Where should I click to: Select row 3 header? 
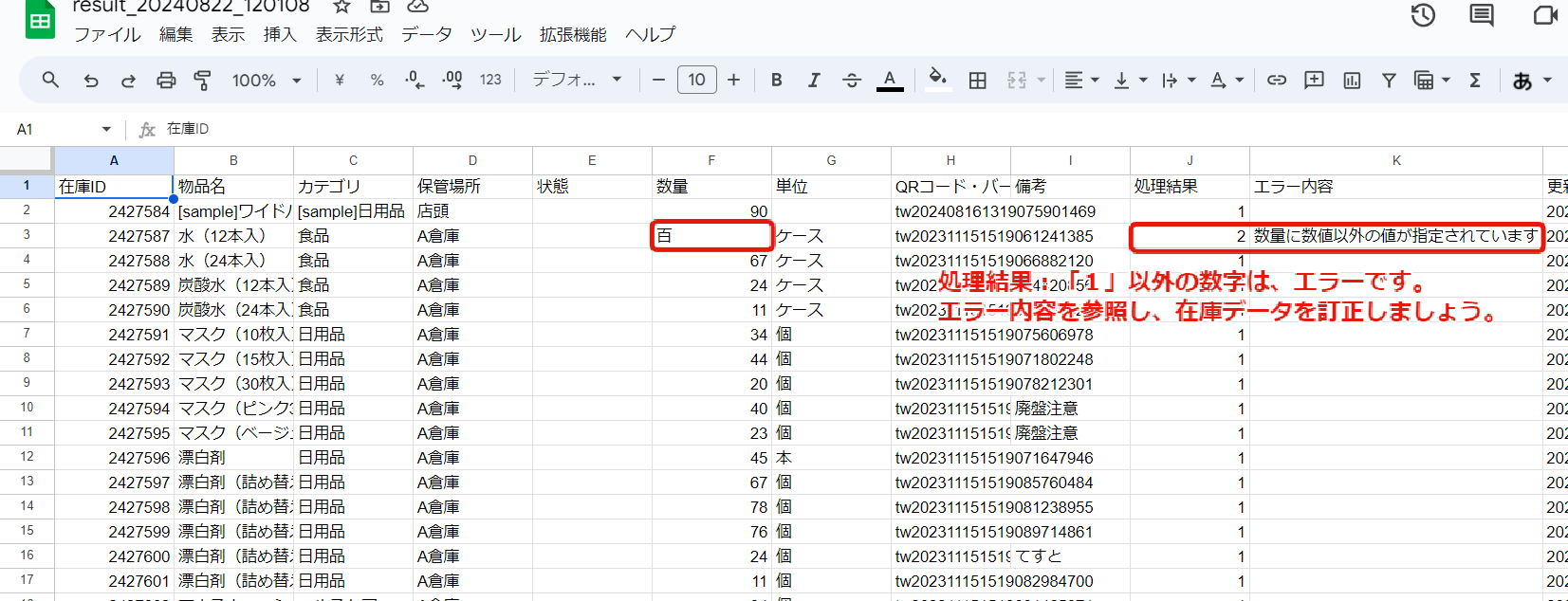(27, 235)
